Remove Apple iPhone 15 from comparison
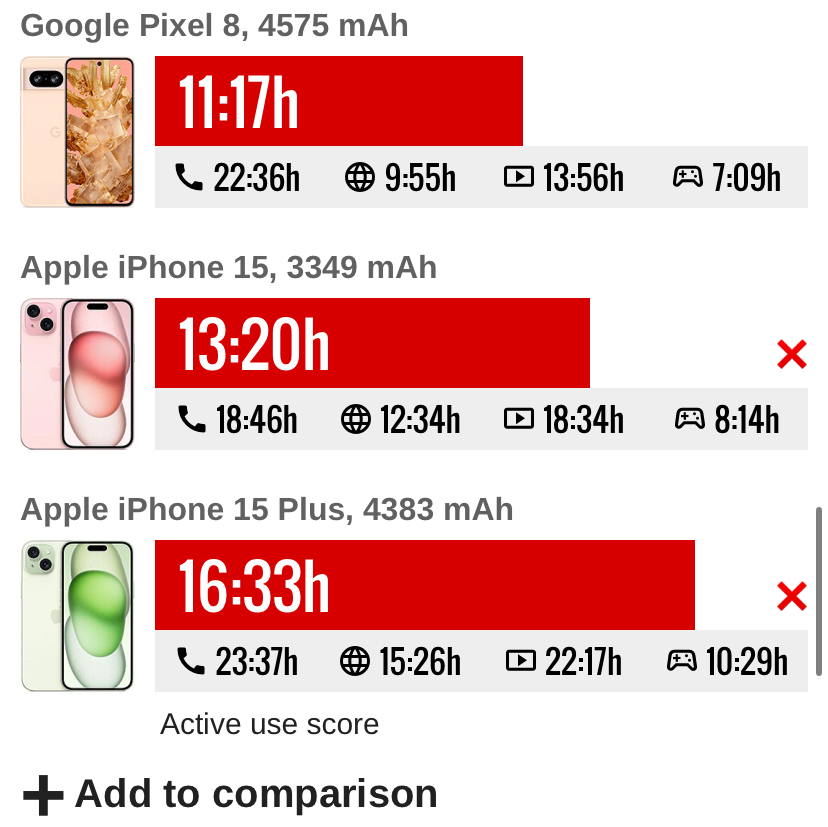The height and width of the screenshot is (827, 828). 792,354
